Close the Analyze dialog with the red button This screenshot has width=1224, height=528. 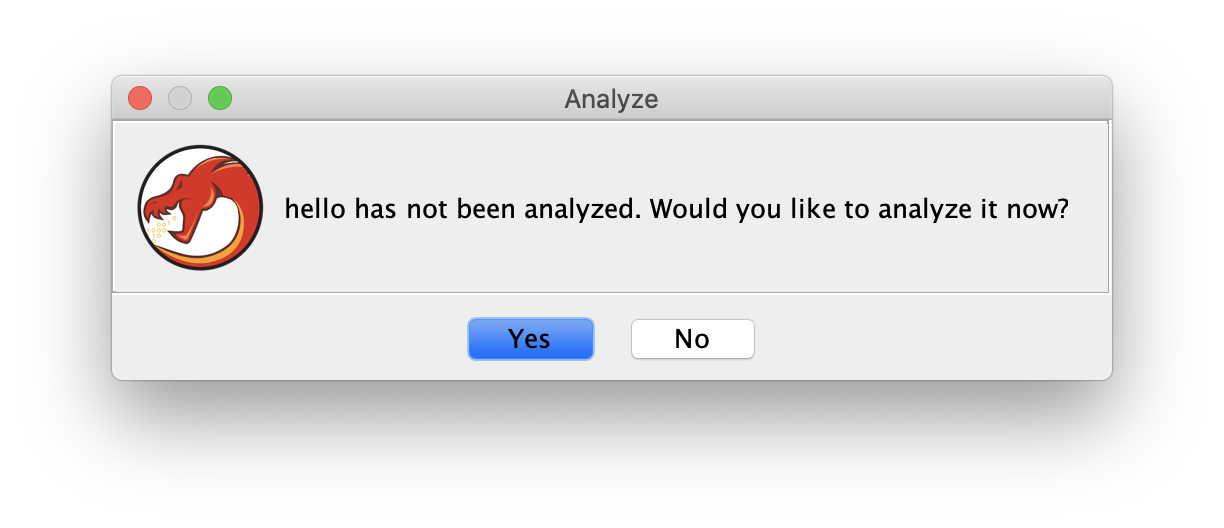click(x=140, y=98)
